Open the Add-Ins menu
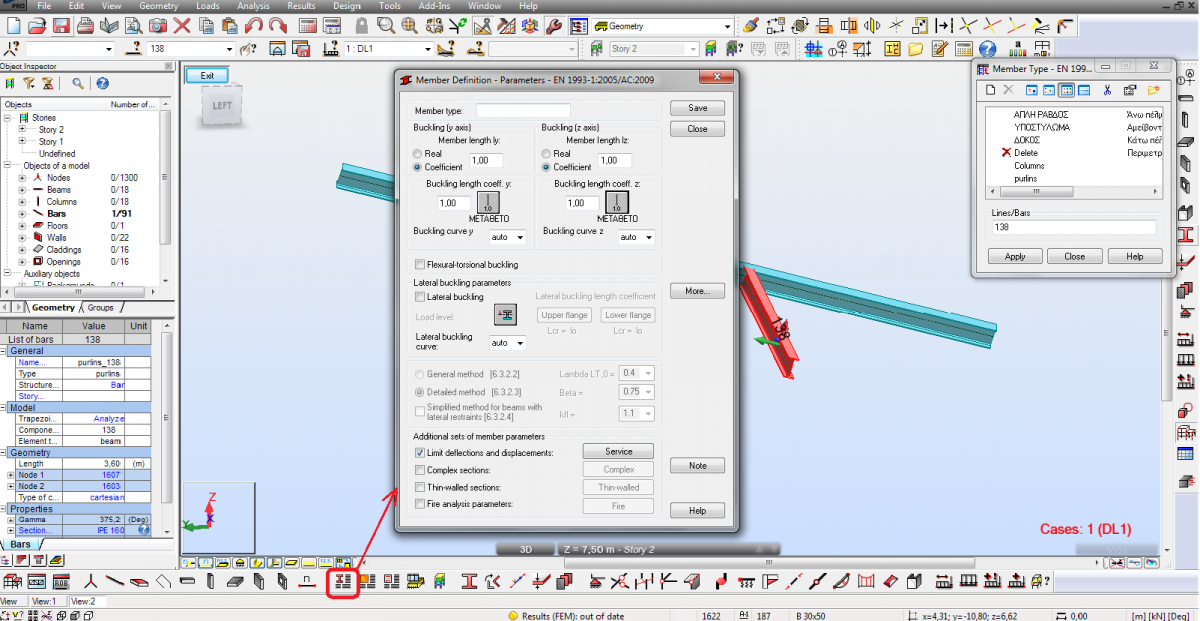The image size is (1200, 621). pyautogui.click(x=434, y=6)
